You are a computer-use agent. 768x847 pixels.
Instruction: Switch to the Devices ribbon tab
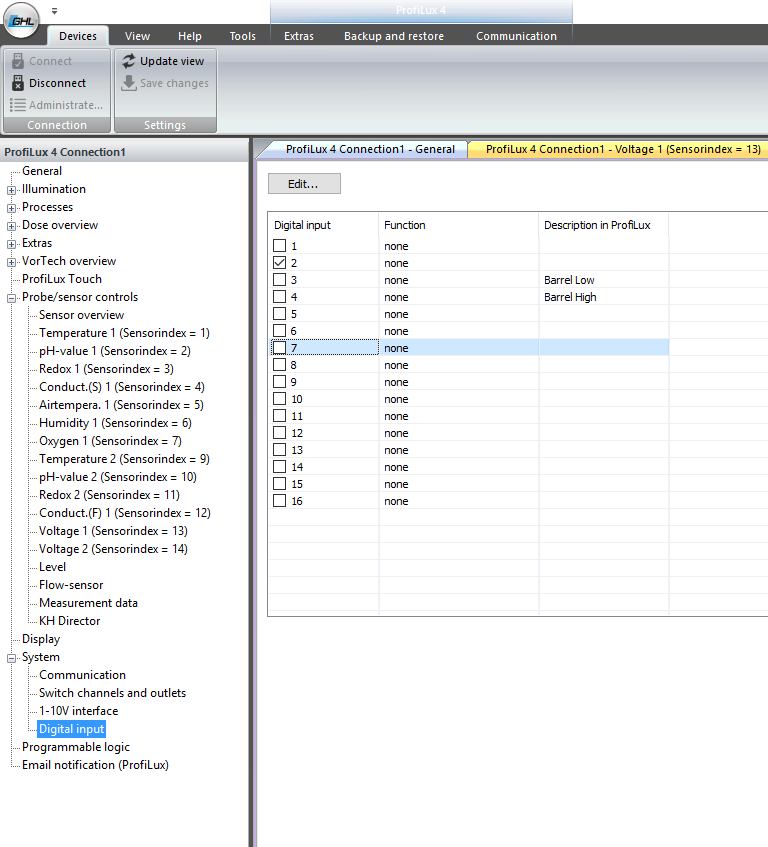coord(78,36)
